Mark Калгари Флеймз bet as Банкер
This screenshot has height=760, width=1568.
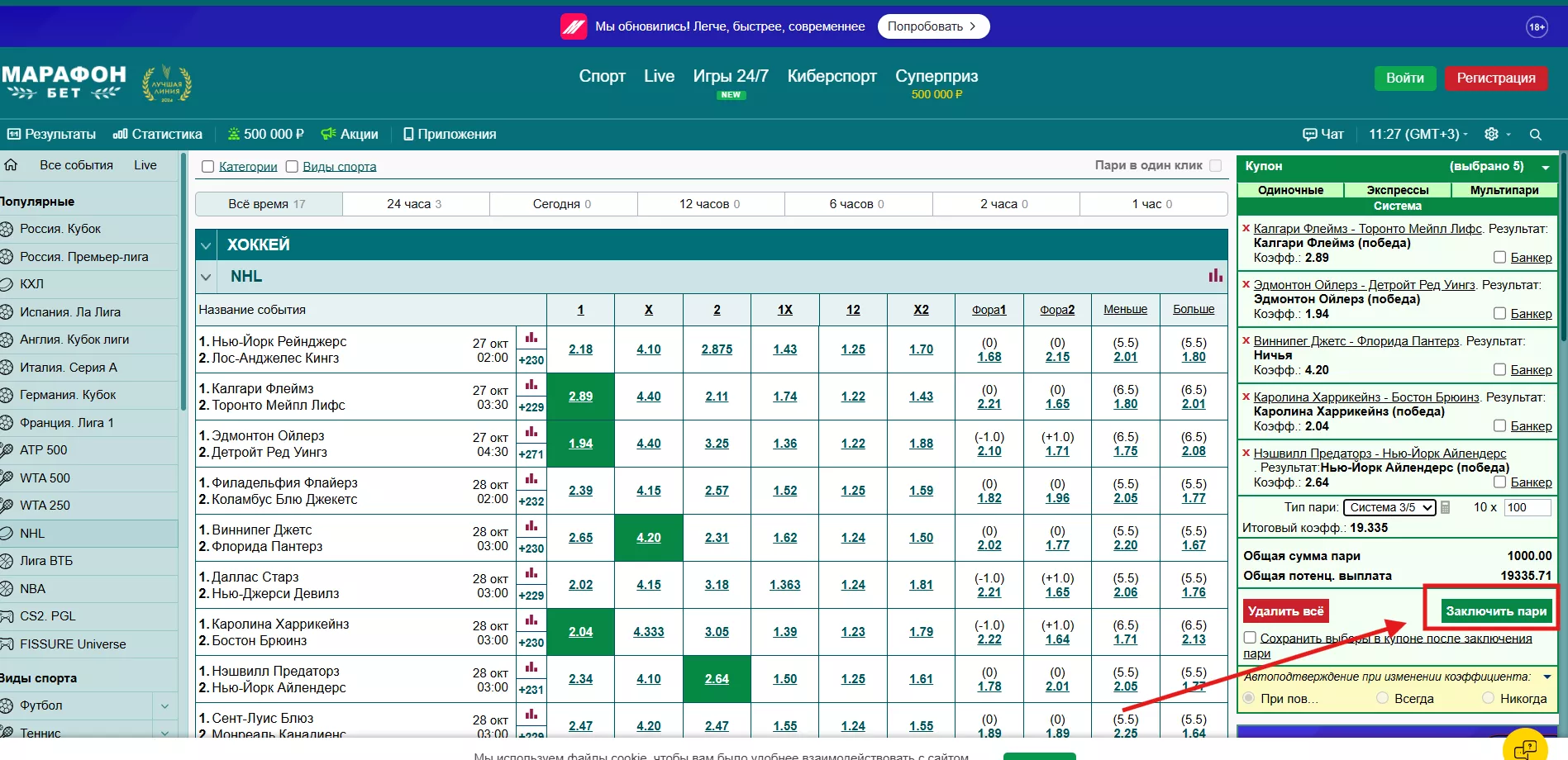[x=1499, y=258]
